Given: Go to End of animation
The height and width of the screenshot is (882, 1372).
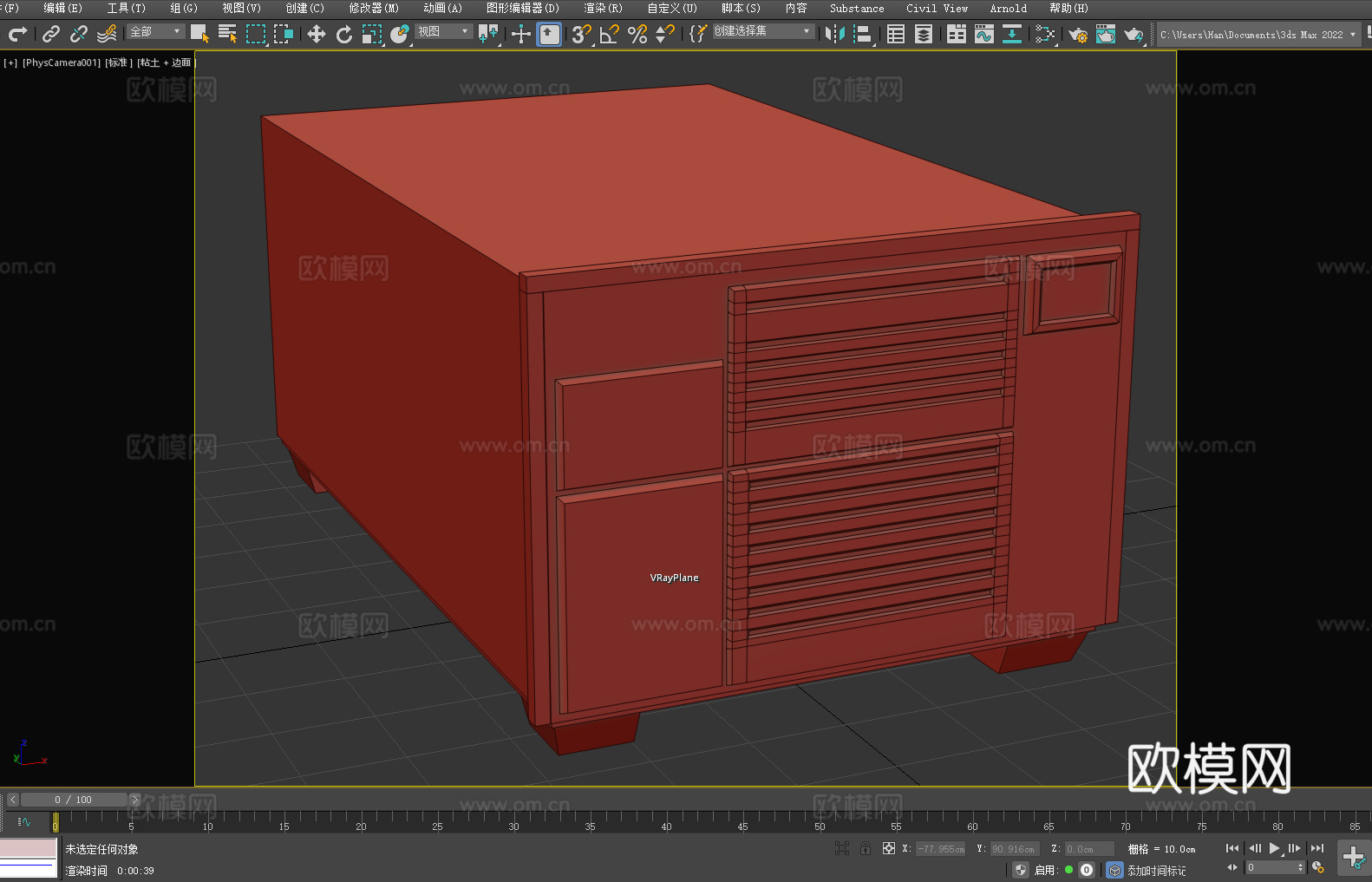Looking at the screenshot, I should (1317, 848).
